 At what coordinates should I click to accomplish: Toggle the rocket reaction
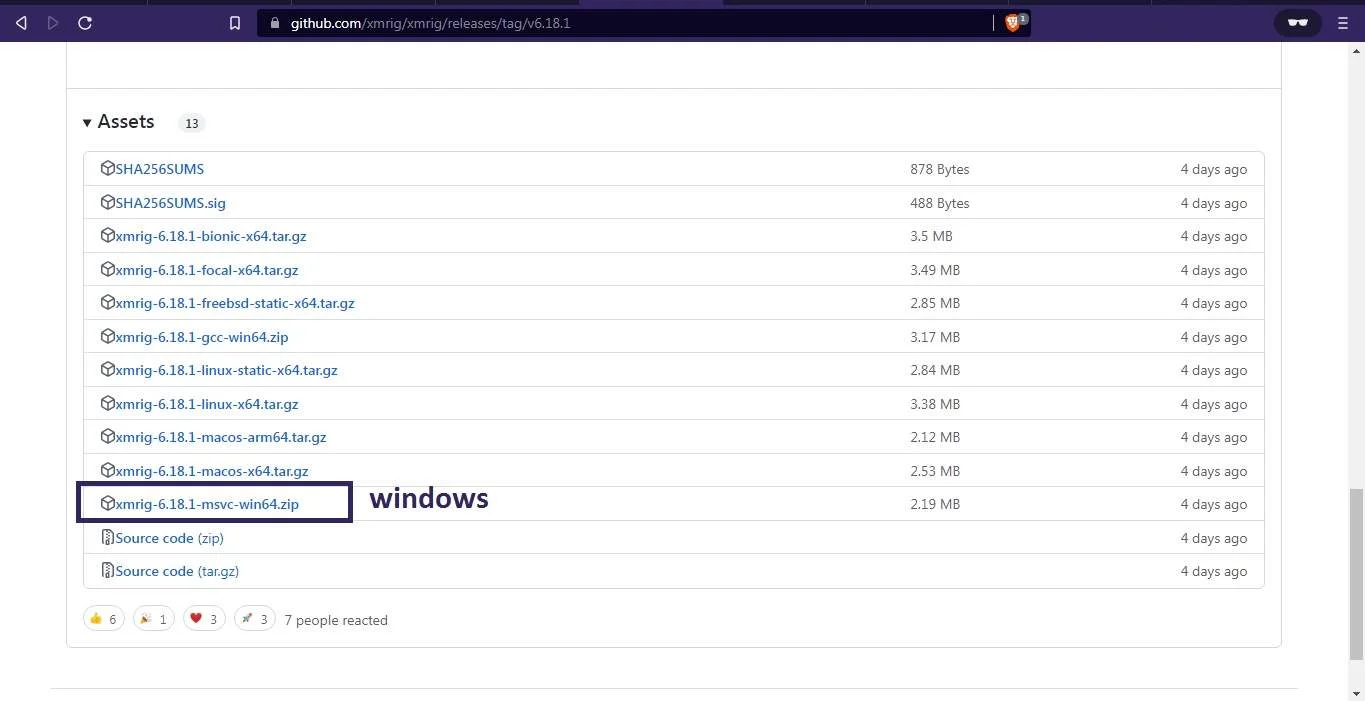click(x=255, y=619)
